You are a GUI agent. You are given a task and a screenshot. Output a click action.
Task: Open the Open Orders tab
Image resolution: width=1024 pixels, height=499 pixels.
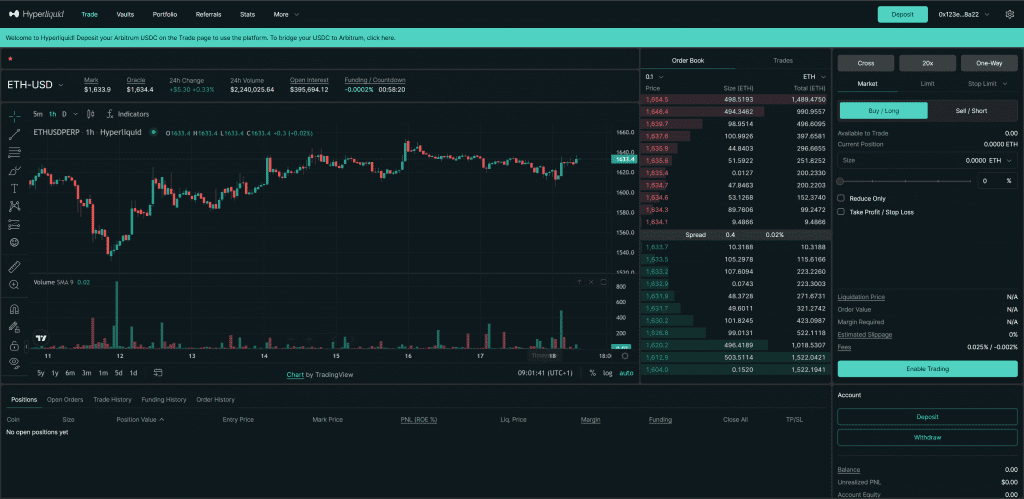coord(65,399)
